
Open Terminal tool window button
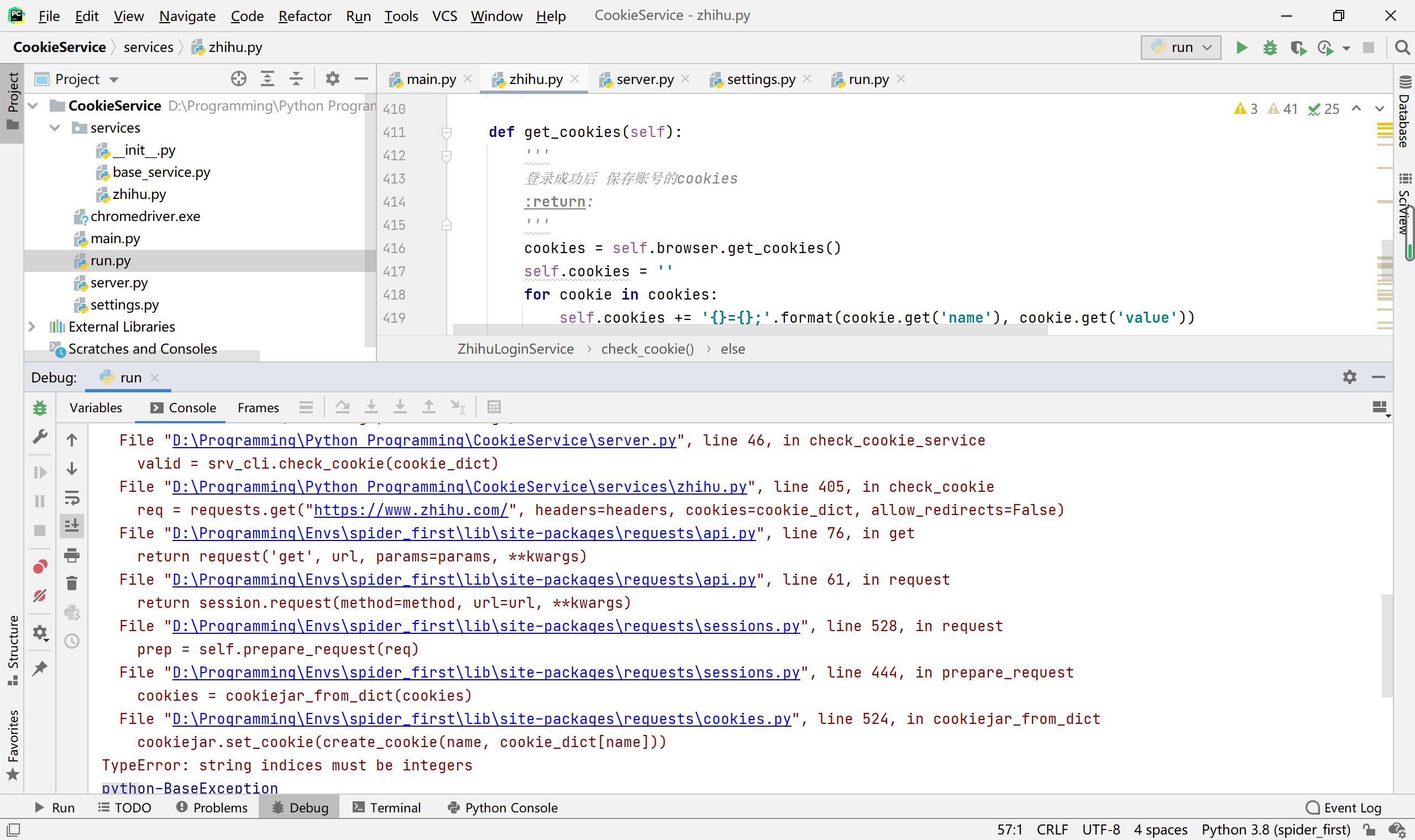[387, 808]
